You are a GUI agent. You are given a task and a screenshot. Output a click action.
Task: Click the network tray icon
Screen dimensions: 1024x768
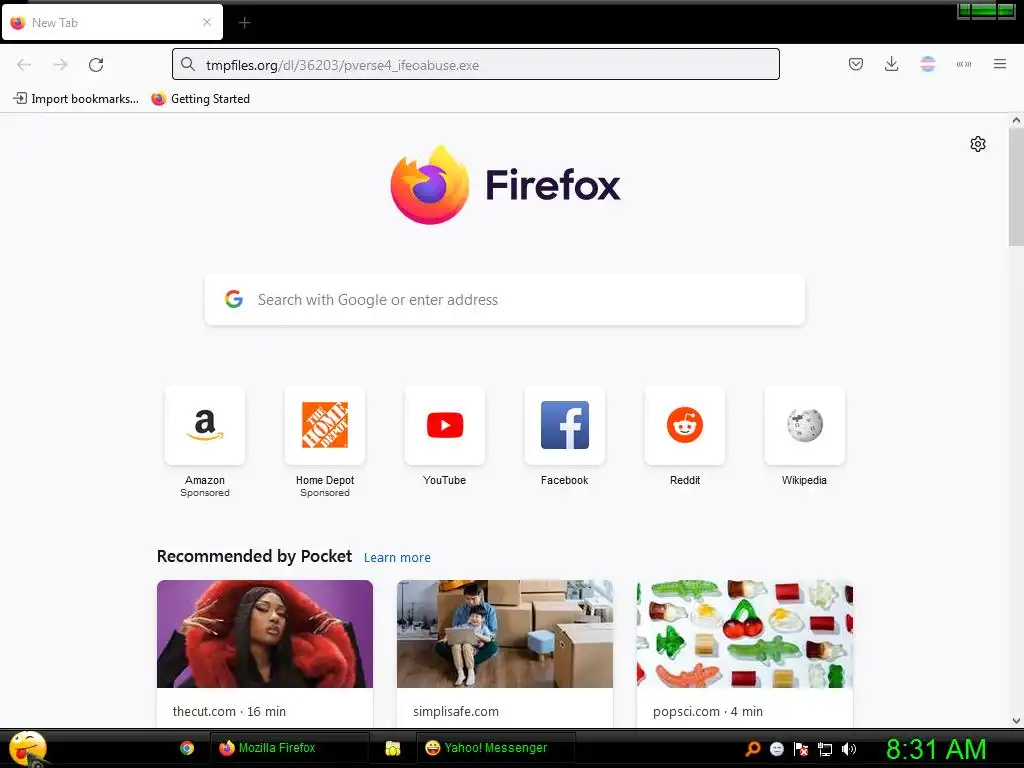pyautogui.click(x=825, y=749)
